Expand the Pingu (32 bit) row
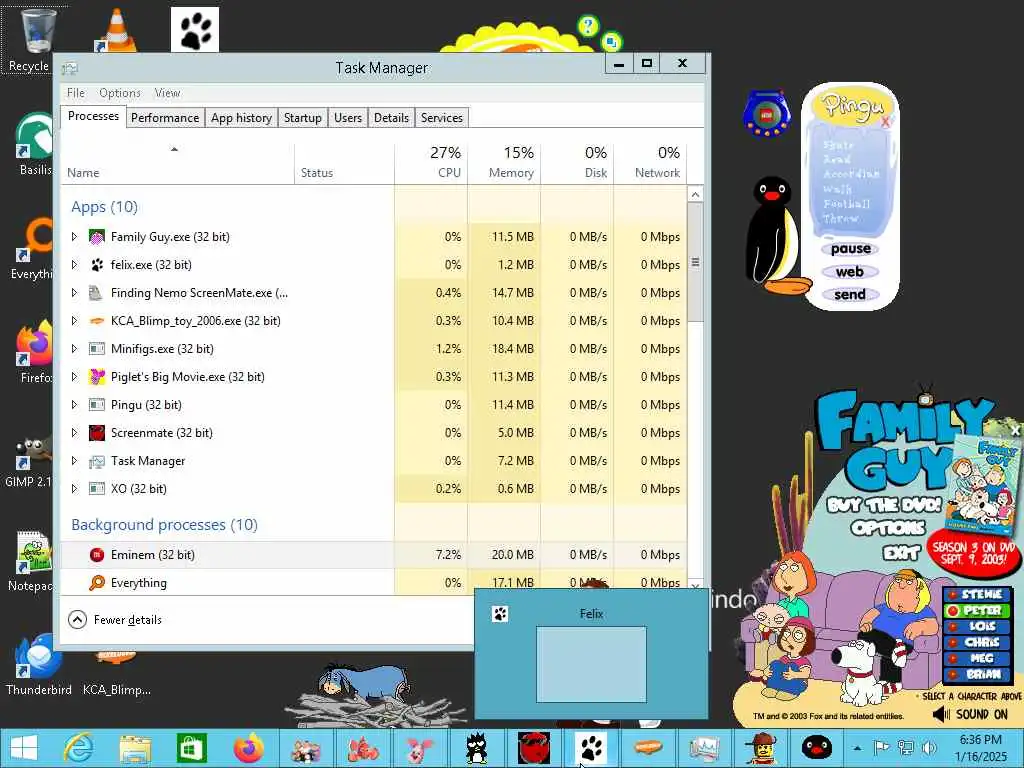1024x768 pixels. [x=74, y=405]
